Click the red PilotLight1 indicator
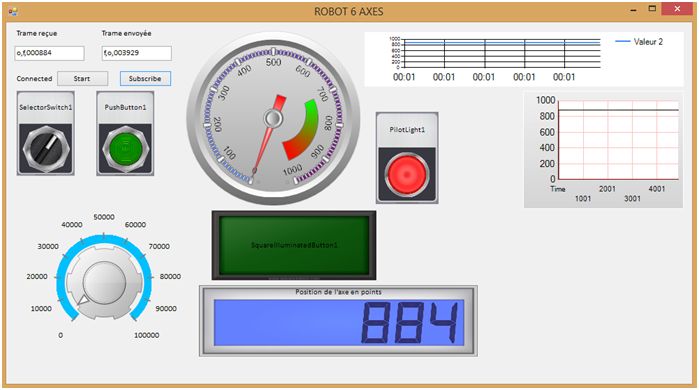The width and height of the screenshot is (699, 390). 407,175
